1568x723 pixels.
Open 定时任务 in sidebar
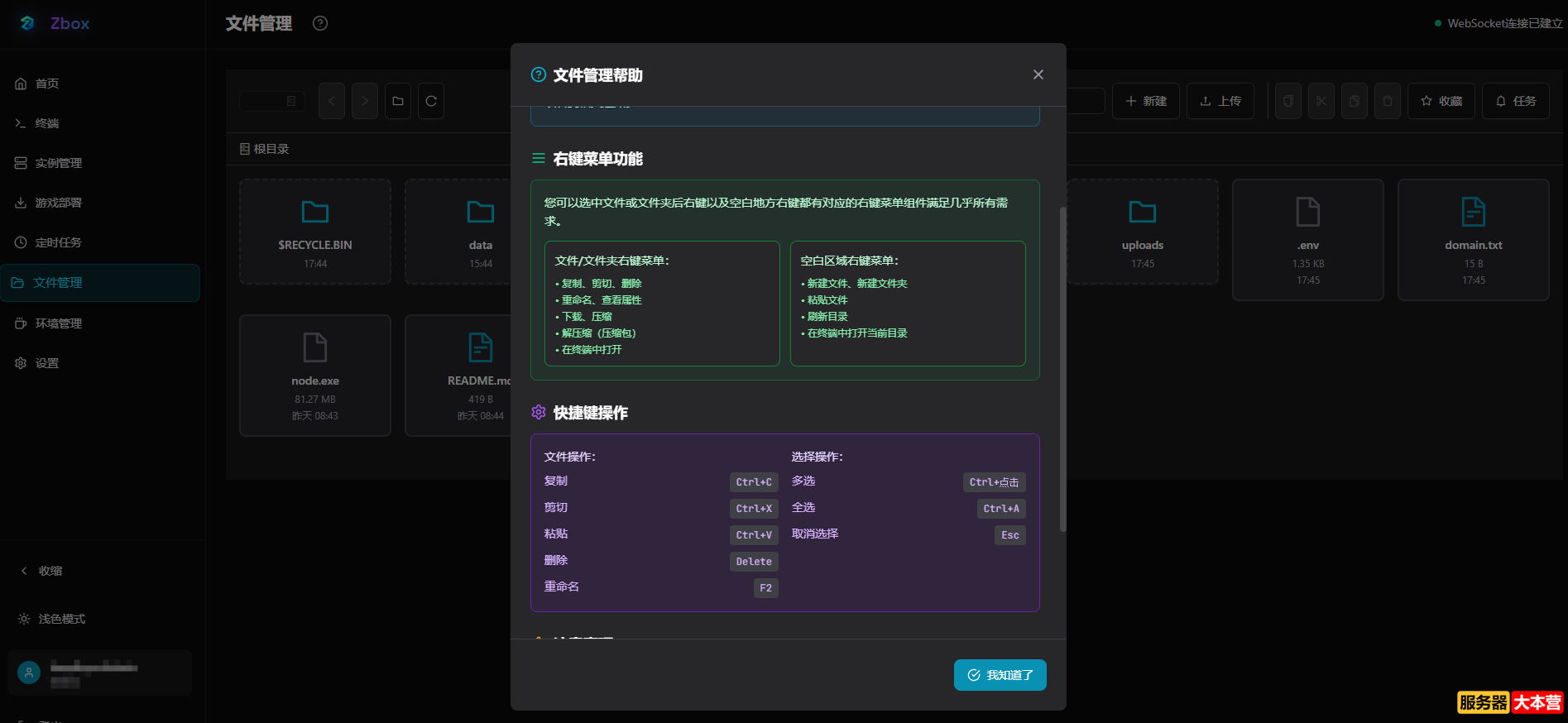click(x=100, y=242)
